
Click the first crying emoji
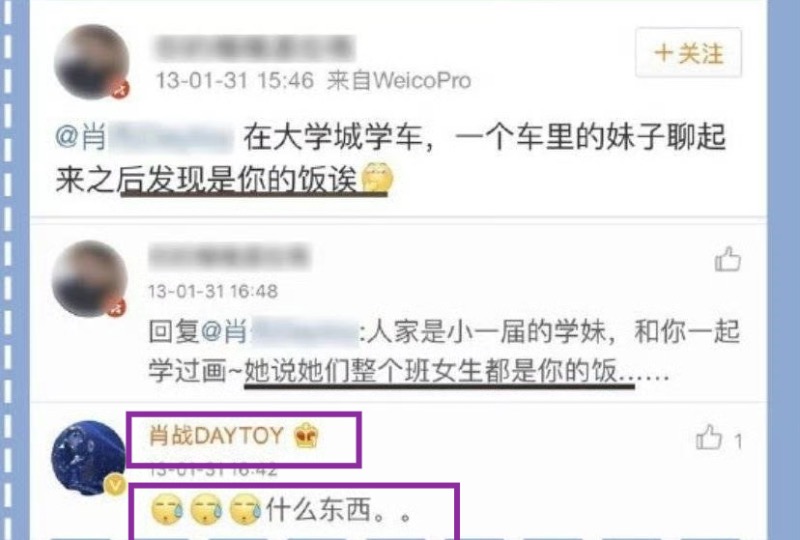point(167,509)
